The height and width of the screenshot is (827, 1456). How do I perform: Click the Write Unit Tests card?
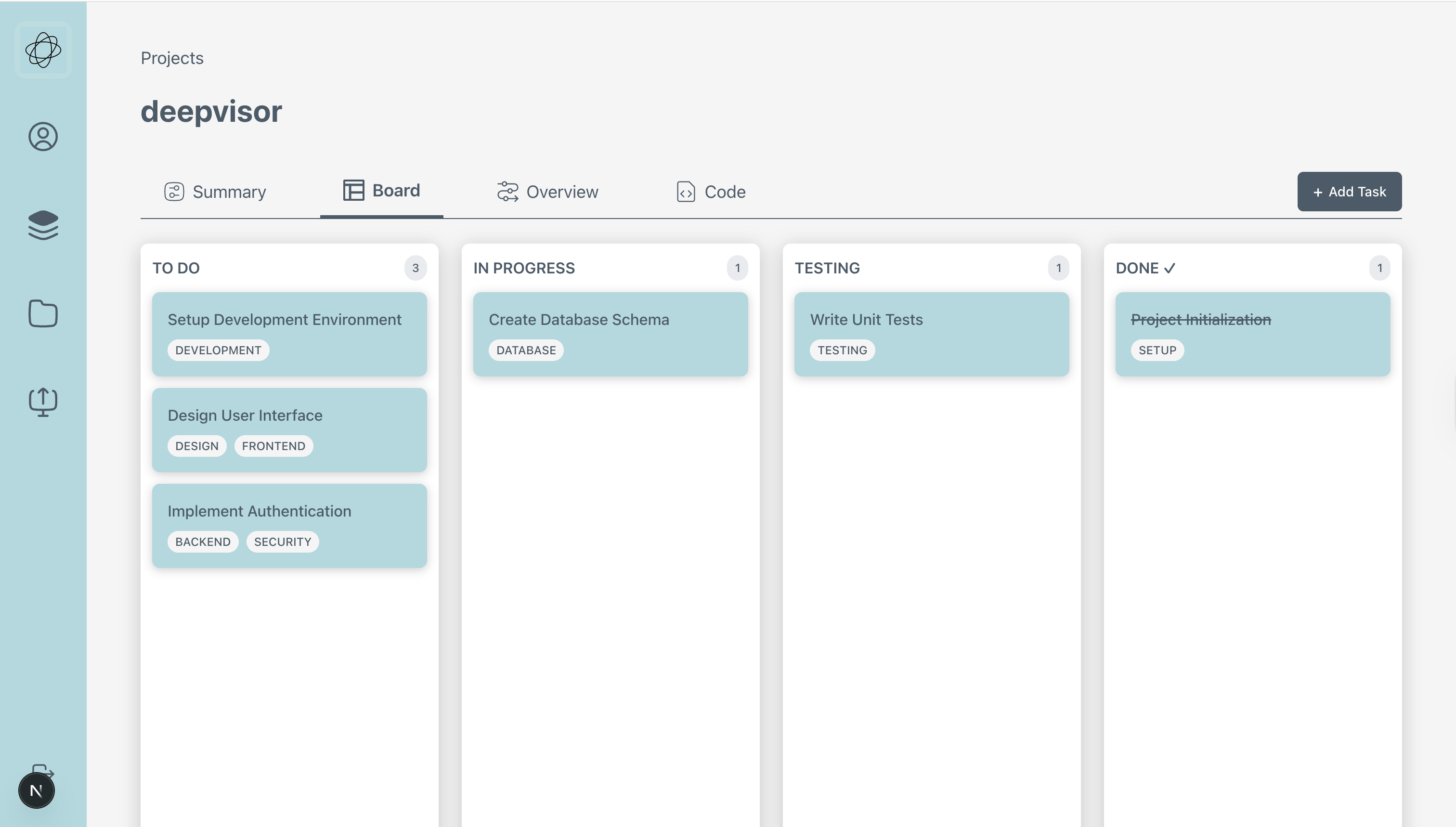(931, 334)
